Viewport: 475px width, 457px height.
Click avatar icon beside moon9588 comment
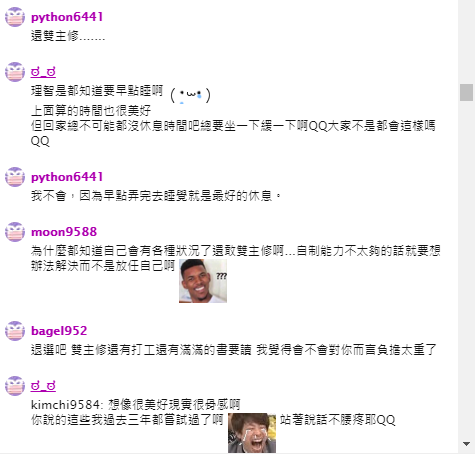point(15,232)
